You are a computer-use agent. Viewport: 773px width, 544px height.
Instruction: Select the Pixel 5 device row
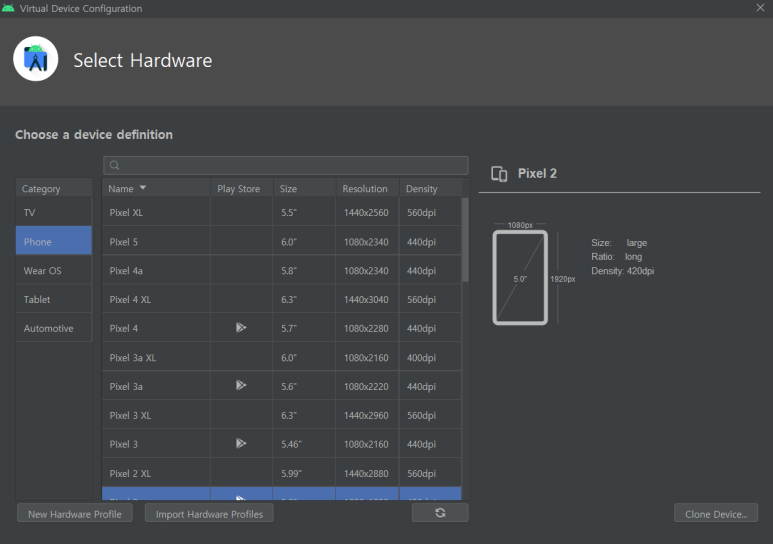click(x=281, y=242)
